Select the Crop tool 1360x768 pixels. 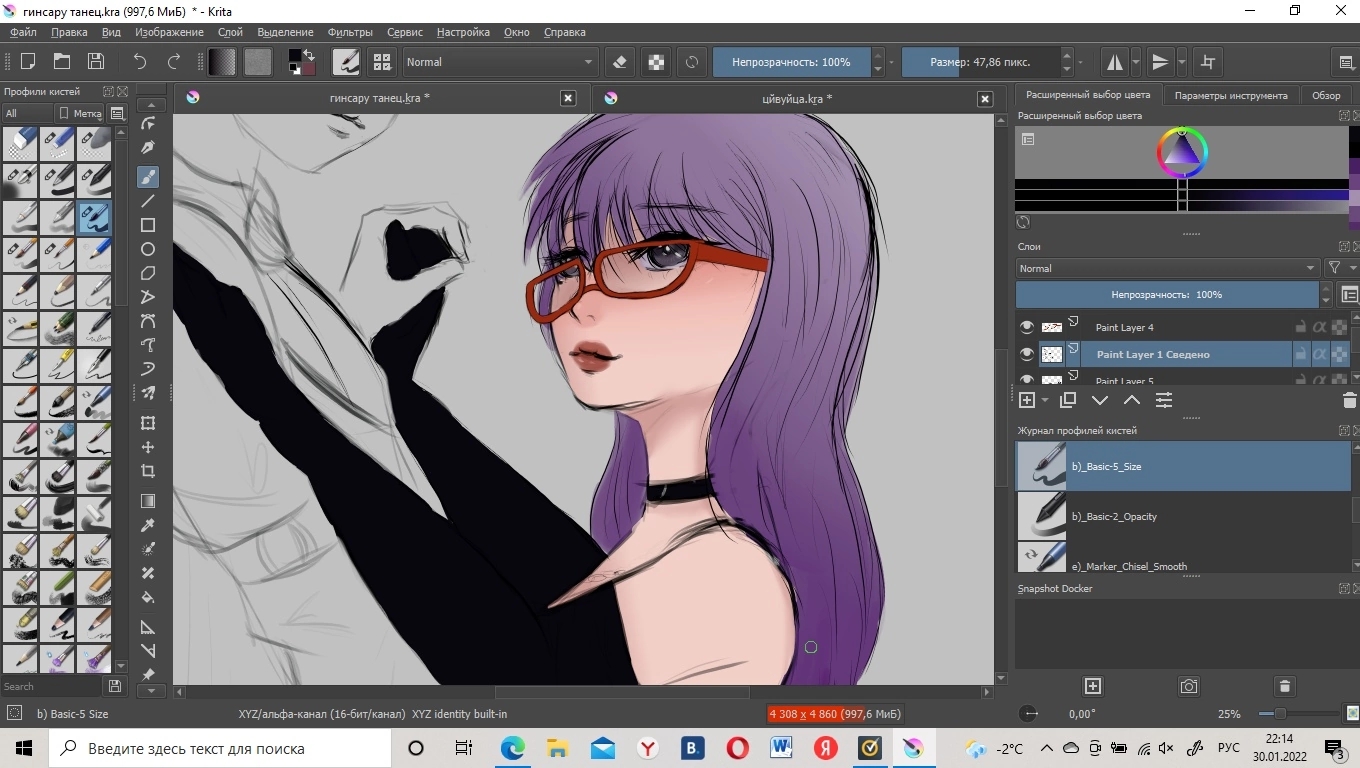[x=148, y=471]
